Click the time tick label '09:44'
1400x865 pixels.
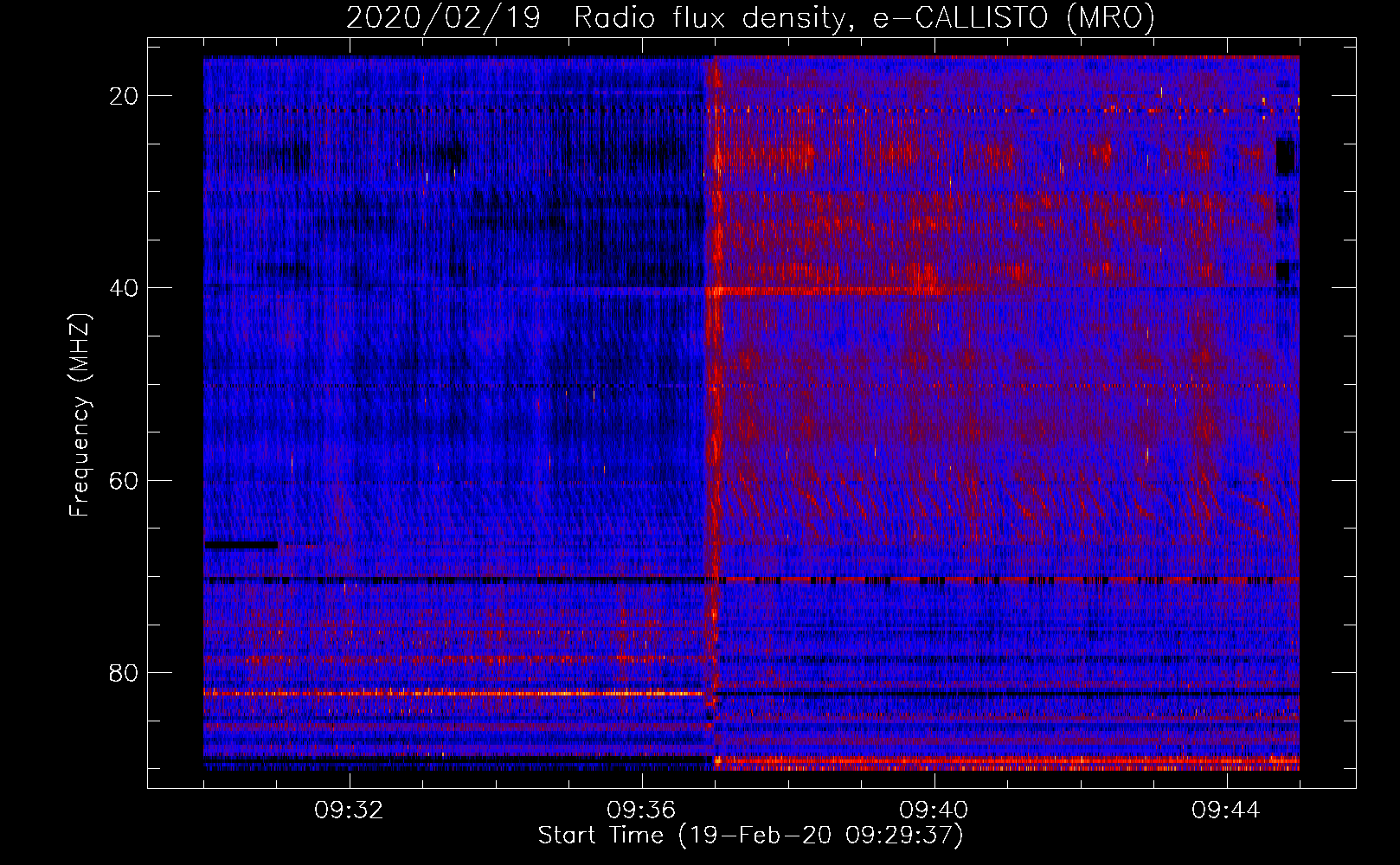point(1226,811)
